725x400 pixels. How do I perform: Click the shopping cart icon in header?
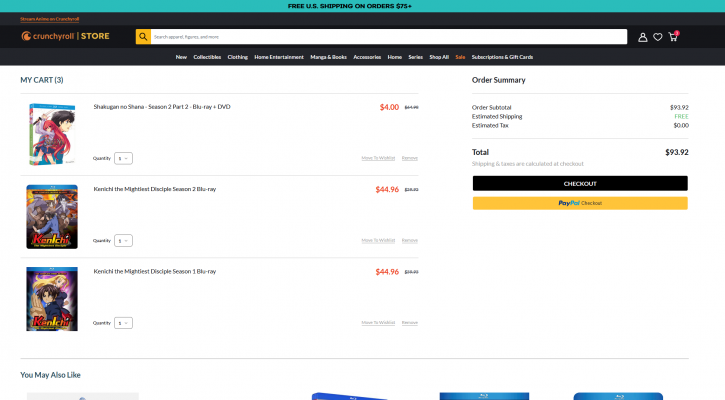pyautogui.click(x=673, y=37)
